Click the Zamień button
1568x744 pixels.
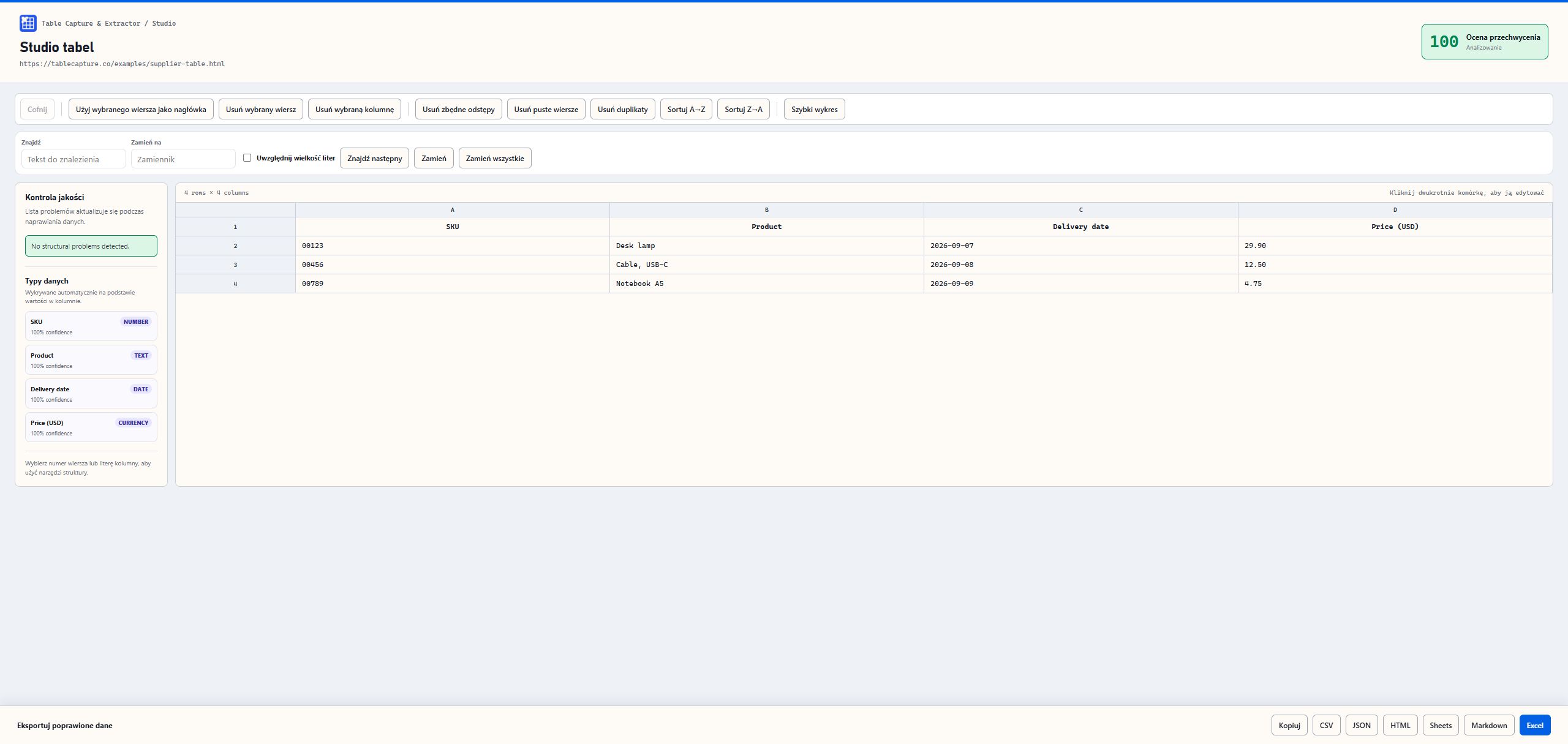click(x=434, y=159)
